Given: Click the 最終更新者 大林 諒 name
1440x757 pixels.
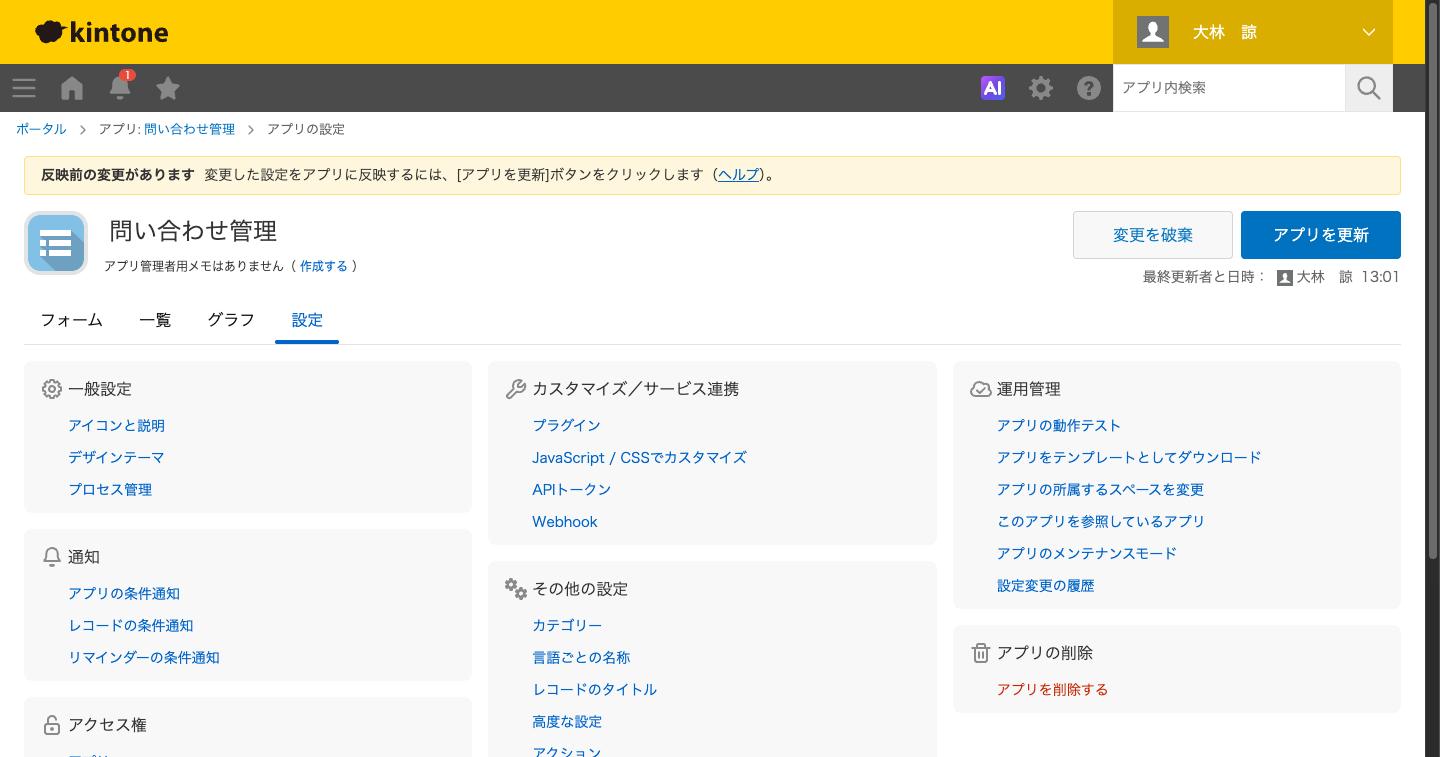Looking at the screenshot, I should pyautogui.click(x=1324, y=277).
